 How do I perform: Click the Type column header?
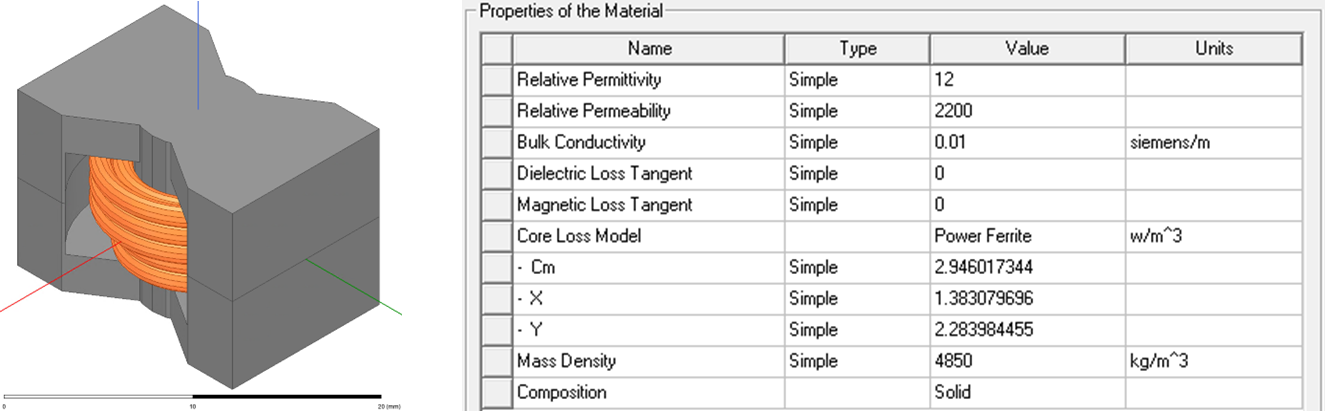pyautogui.click(x=857, y=48)
